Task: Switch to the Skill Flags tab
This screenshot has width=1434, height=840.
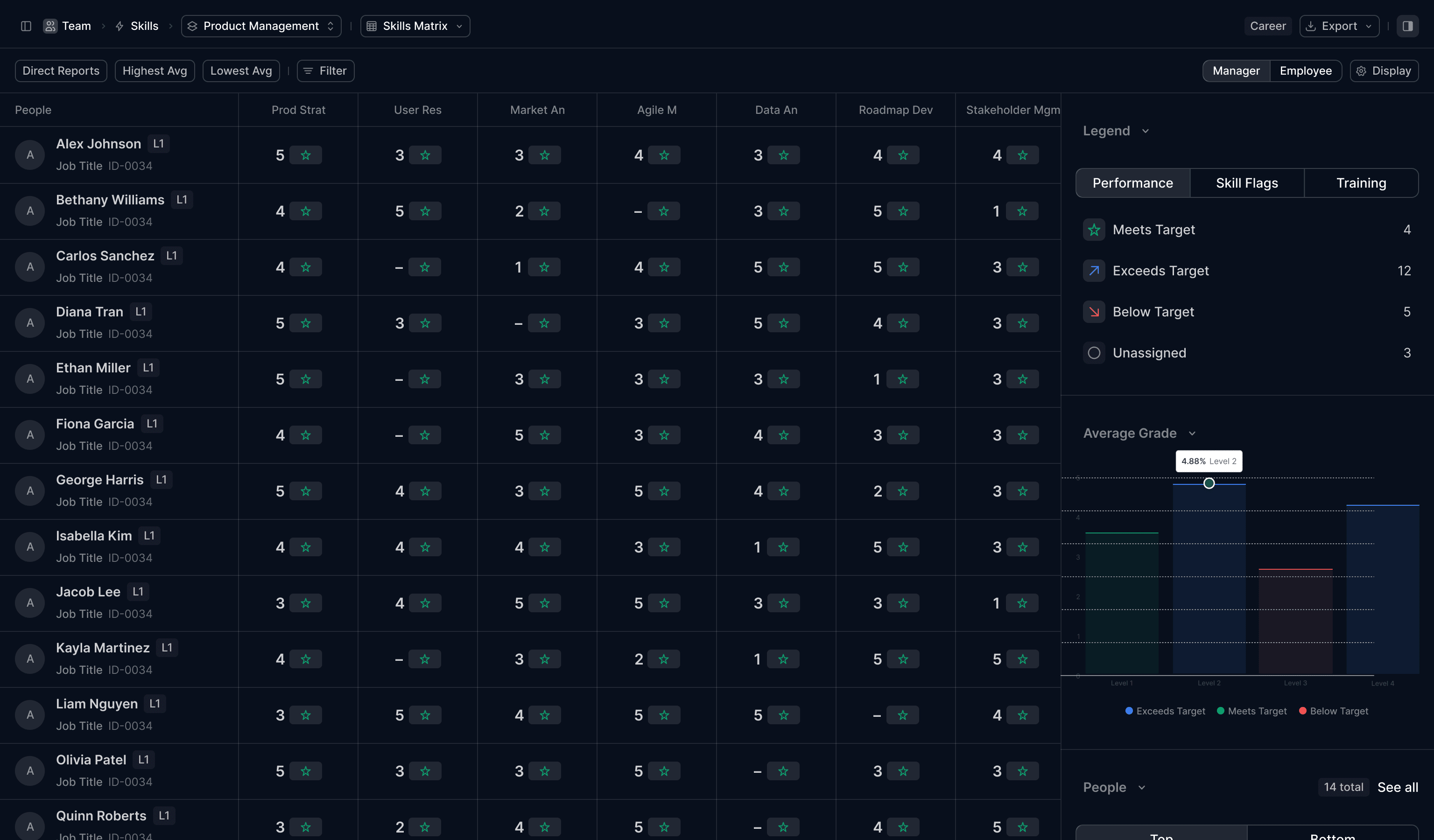Action: pos(1247,182)
